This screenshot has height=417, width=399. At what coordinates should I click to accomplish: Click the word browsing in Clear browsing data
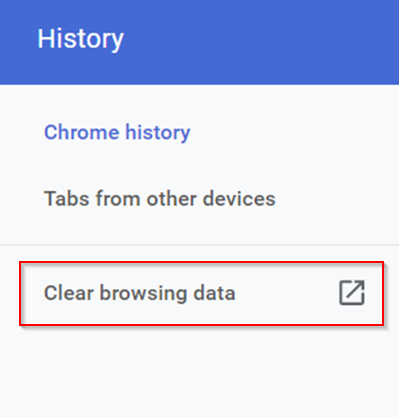[143, 294]
